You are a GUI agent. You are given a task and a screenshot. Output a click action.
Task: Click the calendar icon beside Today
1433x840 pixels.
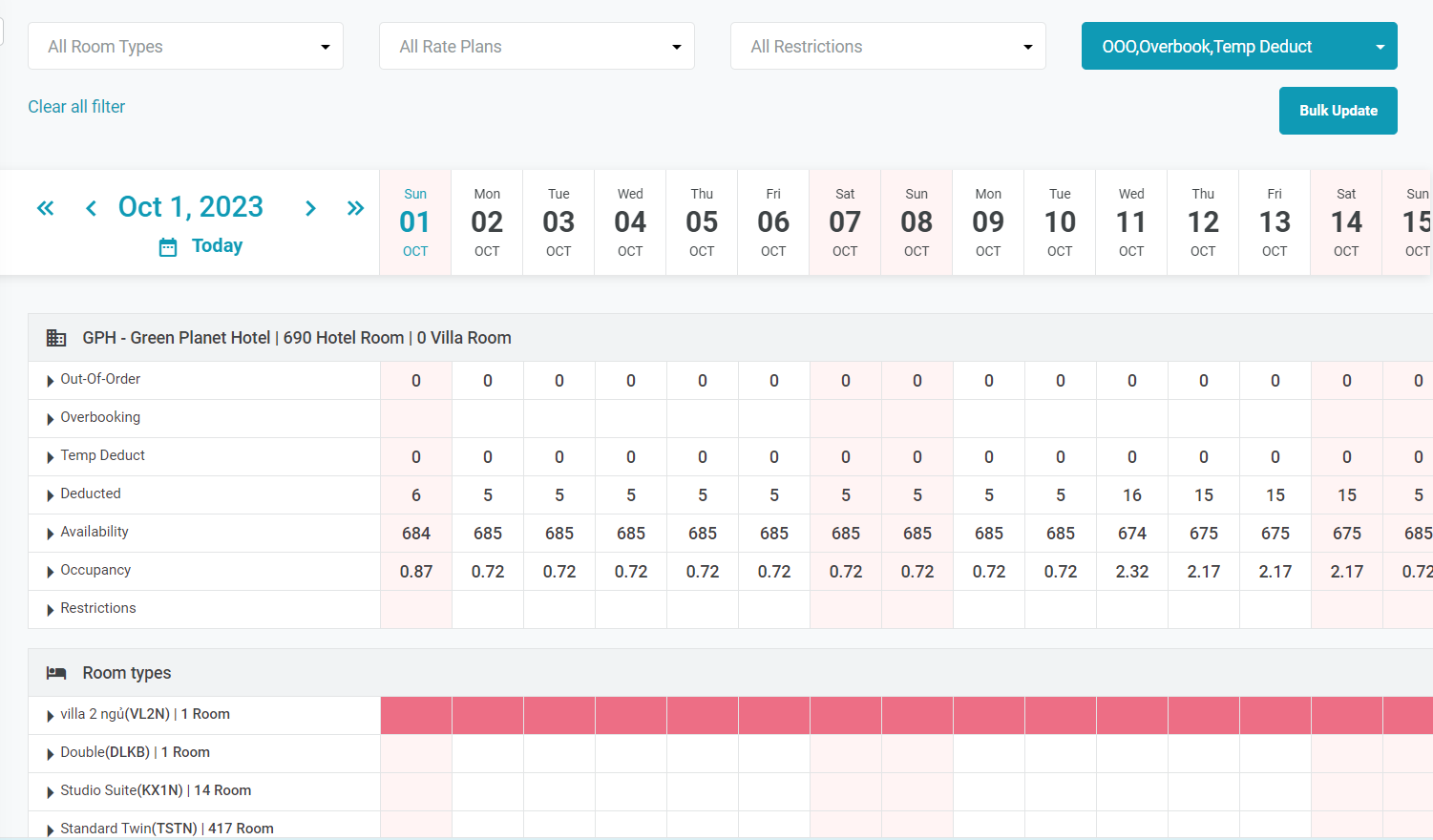pyautogui.click(x=168, y=247)
